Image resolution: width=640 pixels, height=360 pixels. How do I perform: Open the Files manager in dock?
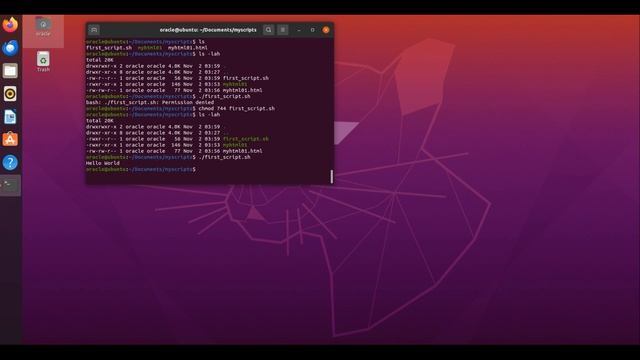point(10,71)
